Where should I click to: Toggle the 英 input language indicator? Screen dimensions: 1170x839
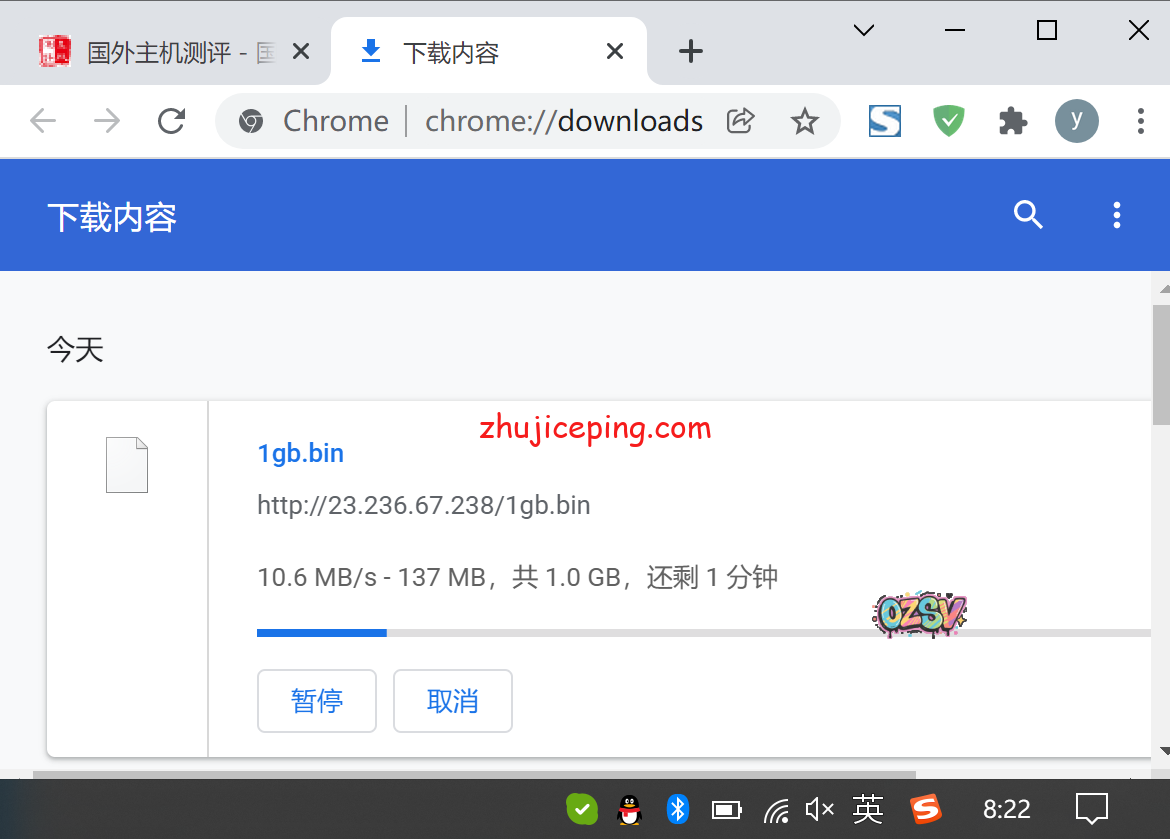pyautogui.click(x=868, y=808)
